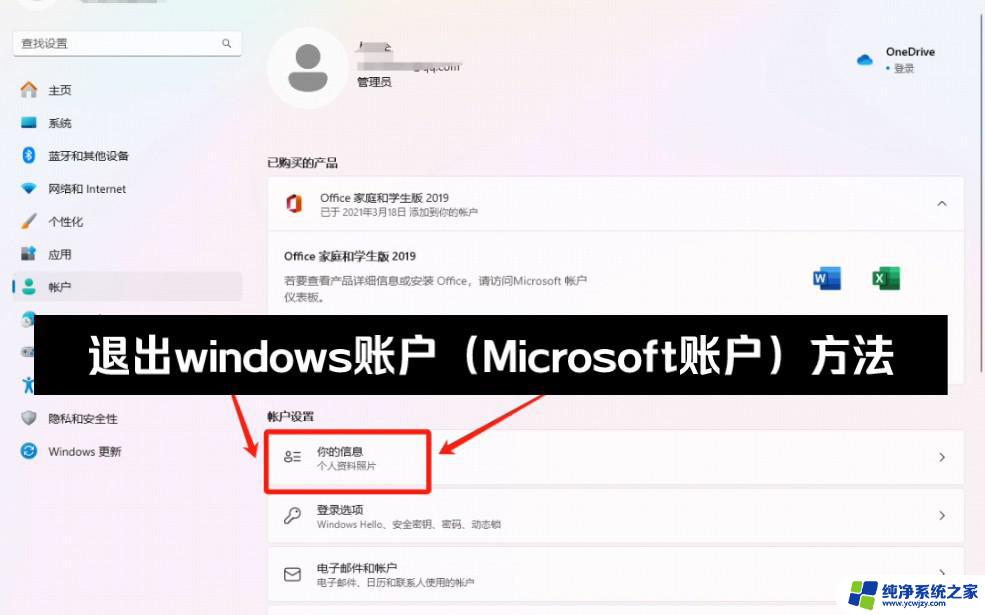Open 你的信息 account settings entry

point(615,458)
